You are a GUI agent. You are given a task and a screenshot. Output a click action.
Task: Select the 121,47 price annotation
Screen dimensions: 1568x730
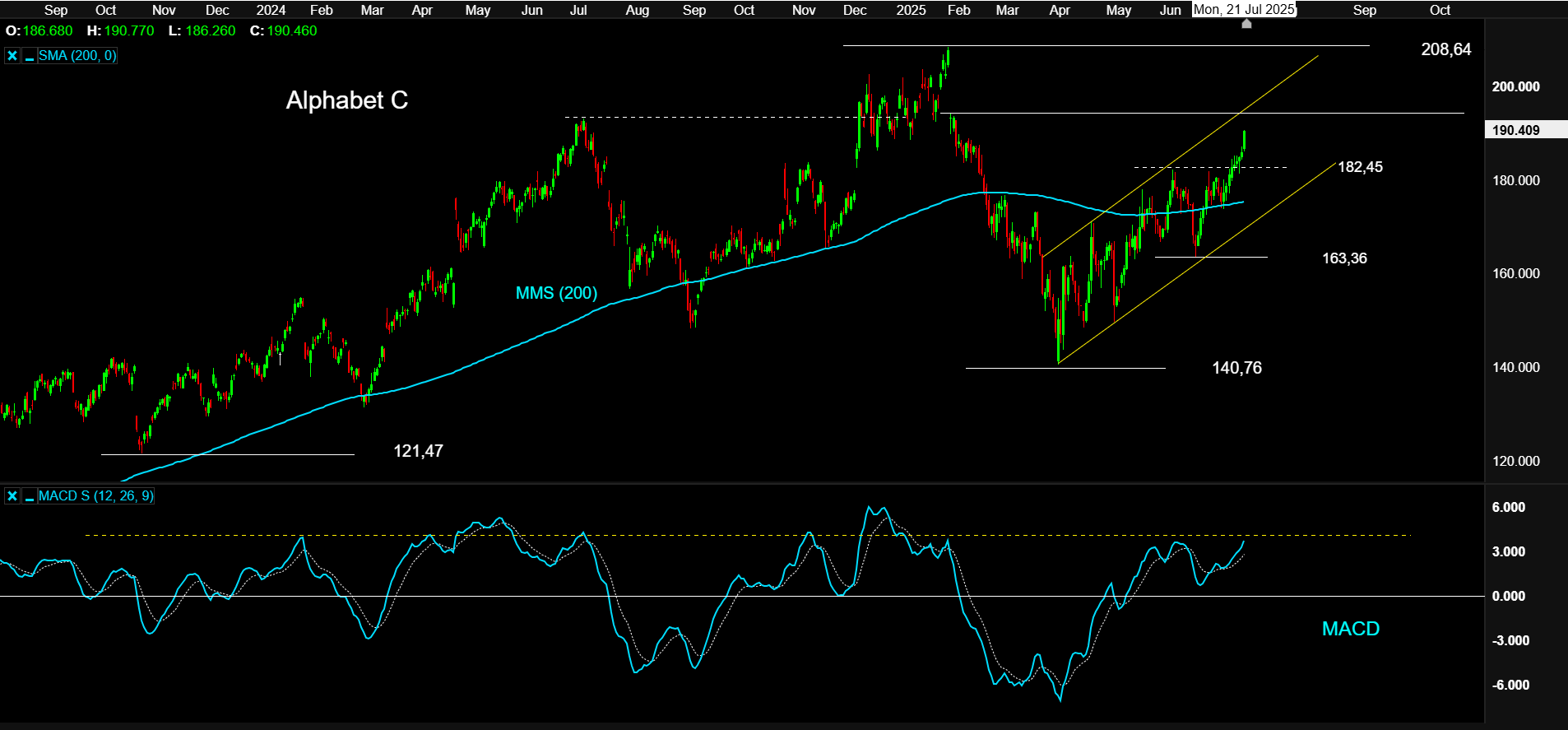[418, 451]
